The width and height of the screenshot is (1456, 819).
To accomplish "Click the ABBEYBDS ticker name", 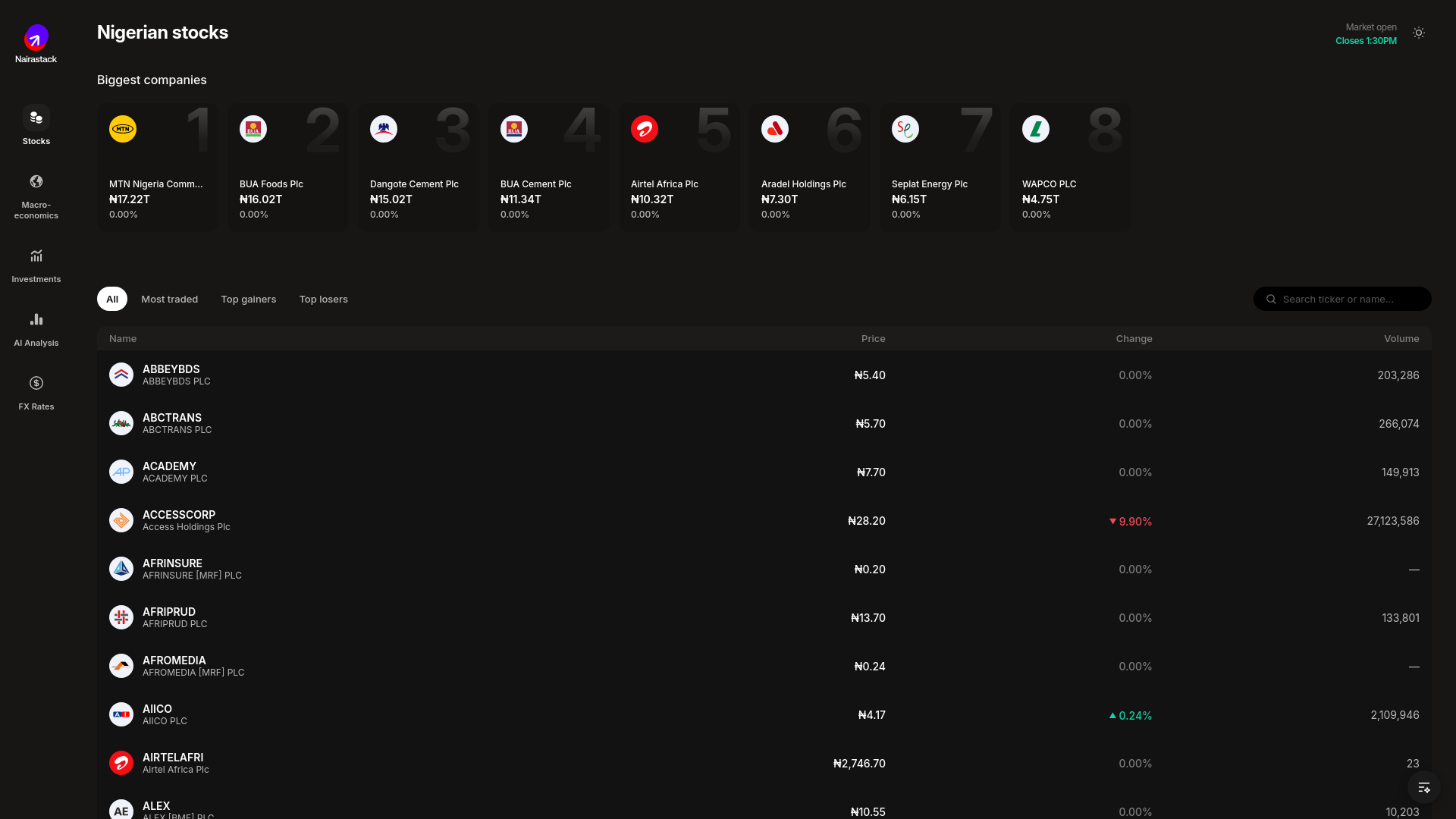I will tap(171, 369).
